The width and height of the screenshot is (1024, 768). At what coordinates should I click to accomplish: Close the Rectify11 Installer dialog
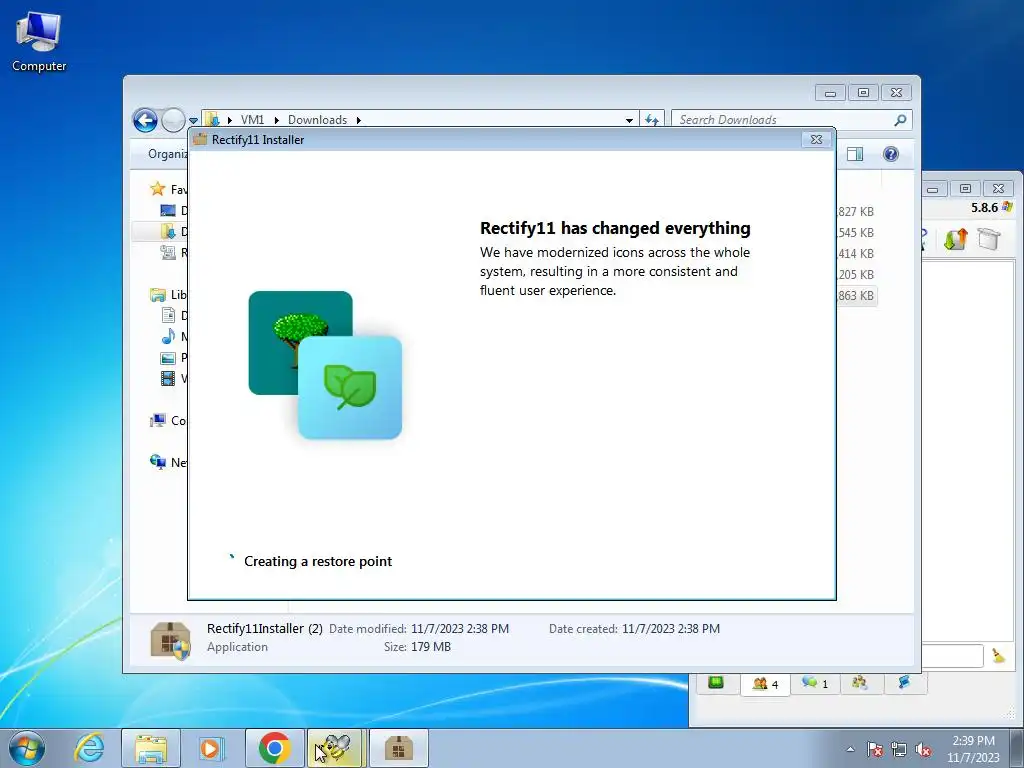pyautogui.click(x=816, y=139)
